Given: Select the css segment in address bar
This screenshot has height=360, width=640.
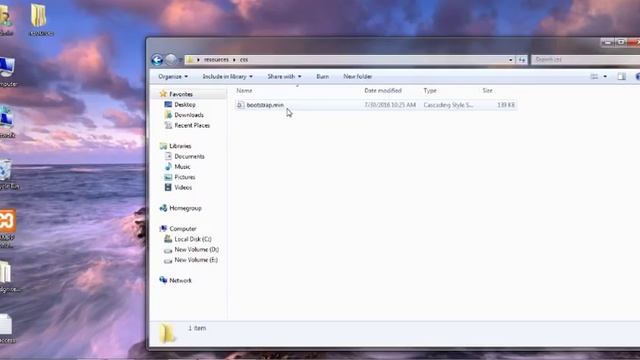Looking at the screenshot, I should [x=244, y=60].
